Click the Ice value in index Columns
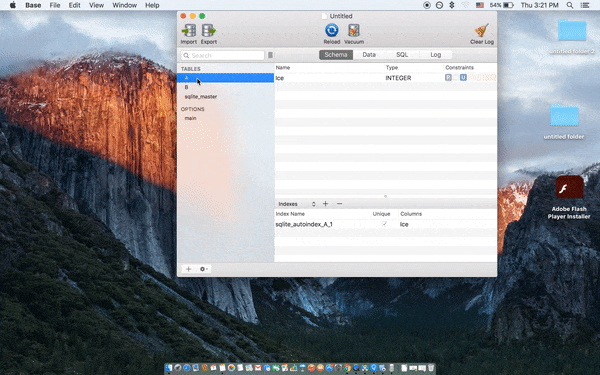Image resolution: width=600 pixels, height=375 pixels. tap(404, 224)
